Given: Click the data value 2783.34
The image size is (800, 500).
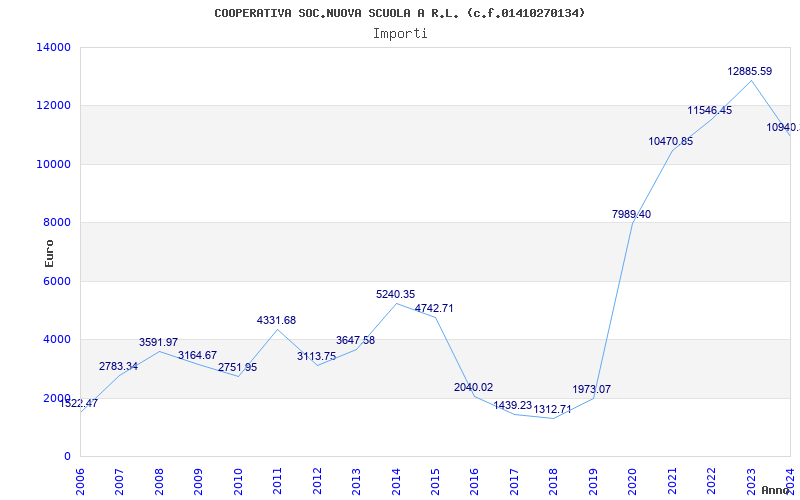Looking at the screenshot, I should click(x=118, y=366).
